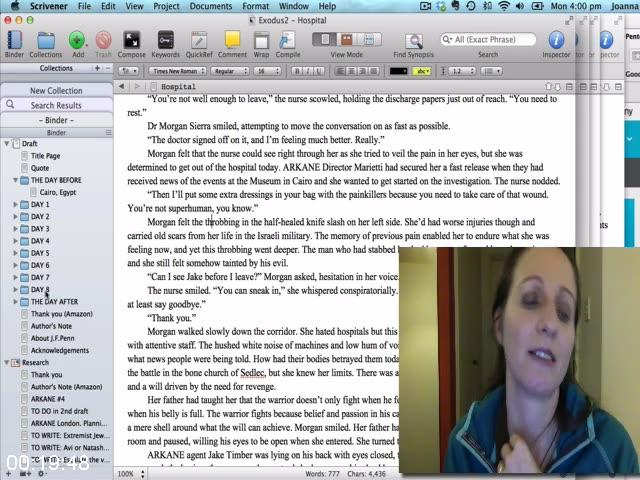The width and height of the screenshot is (640, 480).
Task: Center align text
Action: [x=351, y=71]
